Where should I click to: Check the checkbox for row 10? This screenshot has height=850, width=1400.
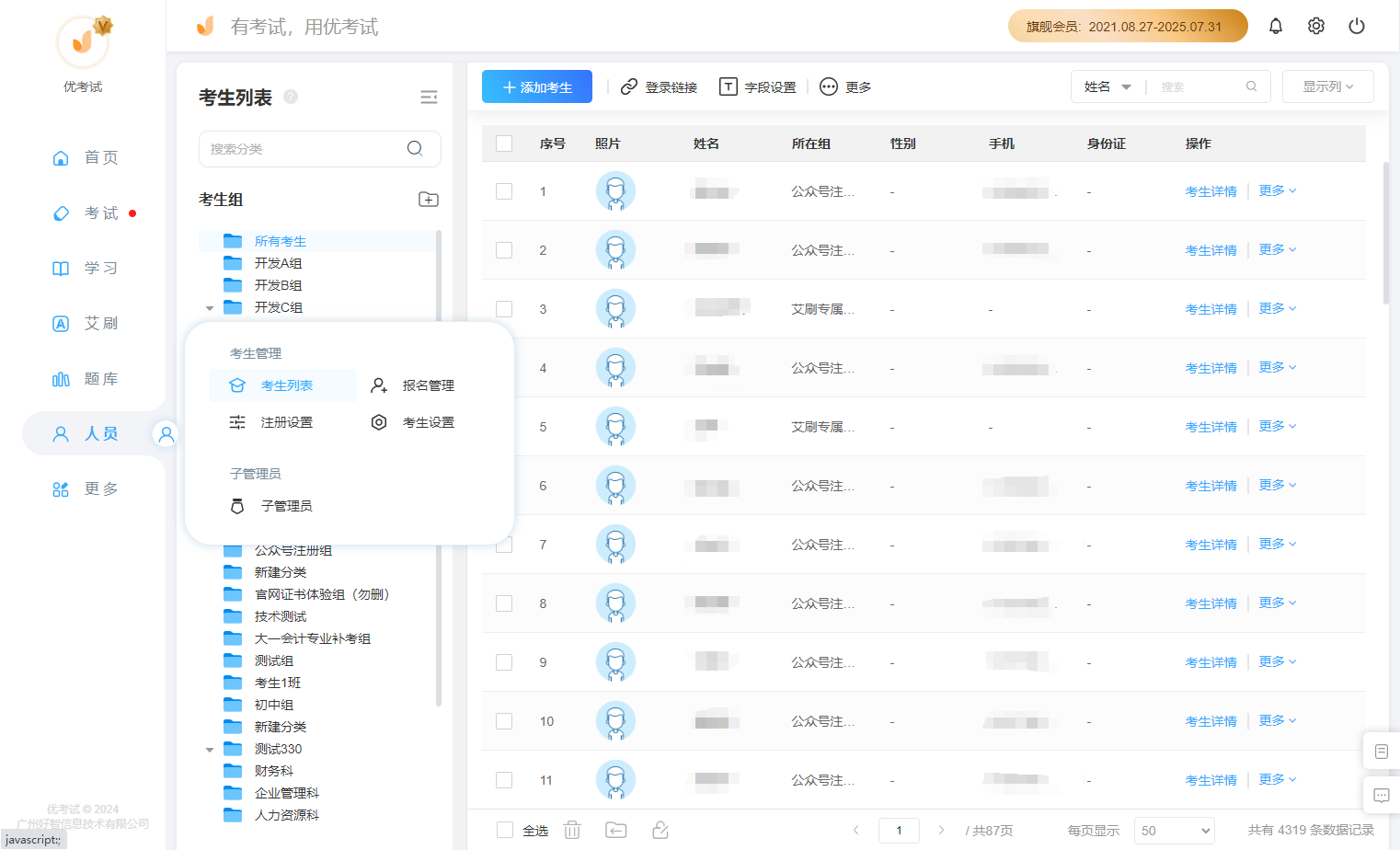(504, 721)
